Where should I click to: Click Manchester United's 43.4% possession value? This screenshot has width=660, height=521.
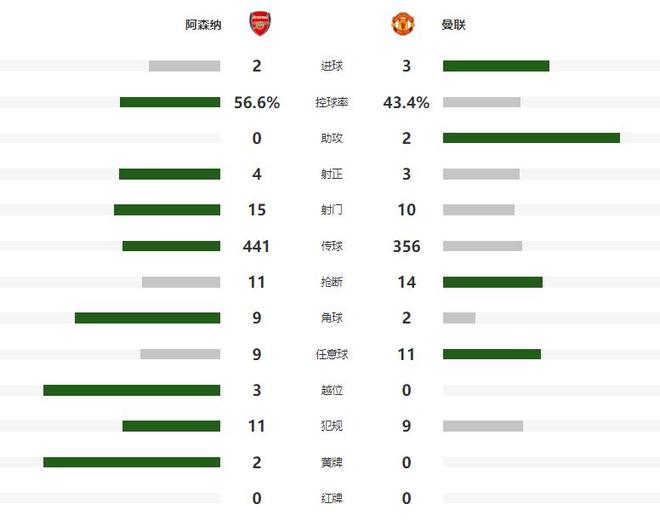[406, 102]
